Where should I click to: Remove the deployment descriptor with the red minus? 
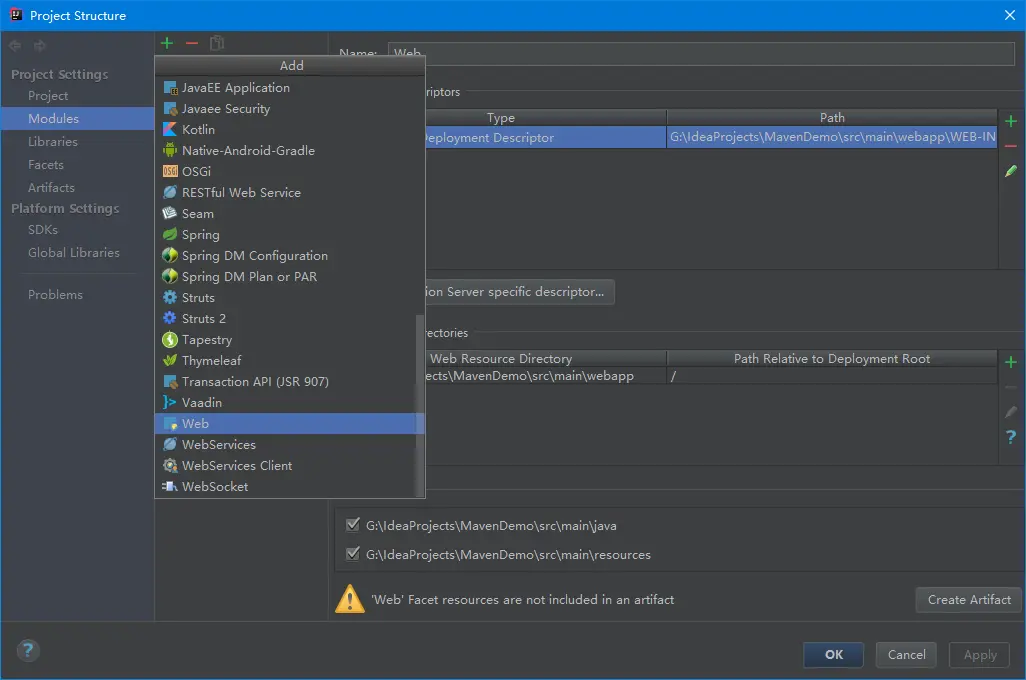[x=1011, y=146]
